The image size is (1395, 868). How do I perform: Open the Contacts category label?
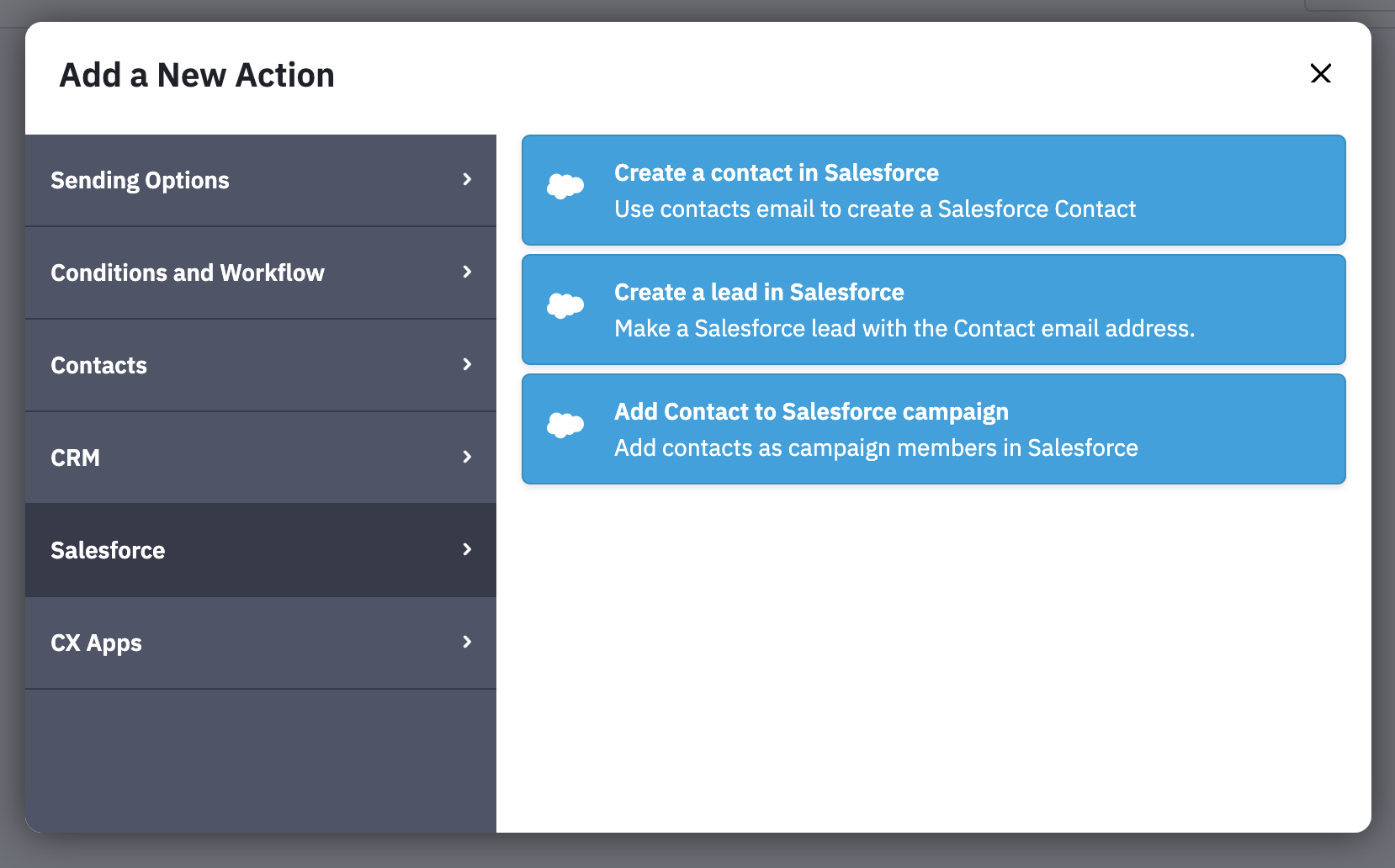click(x=98, y=366)
